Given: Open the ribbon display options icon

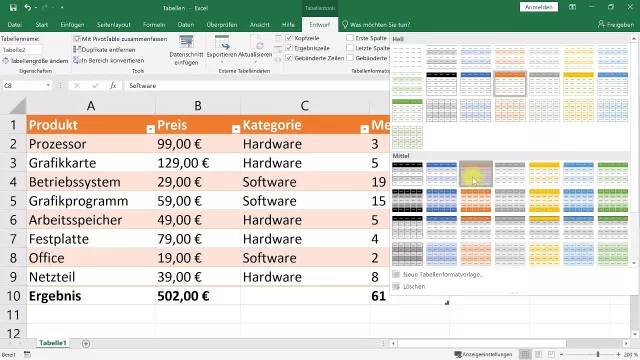Looking at the screenshot, I should [572, 7].
